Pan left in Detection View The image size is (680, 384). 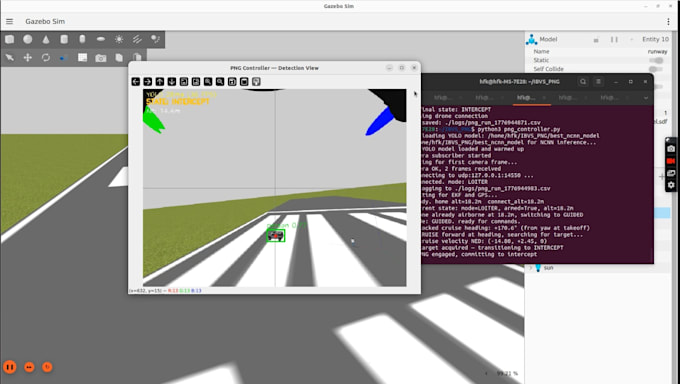pyautogui.click(x=136, y=82)
